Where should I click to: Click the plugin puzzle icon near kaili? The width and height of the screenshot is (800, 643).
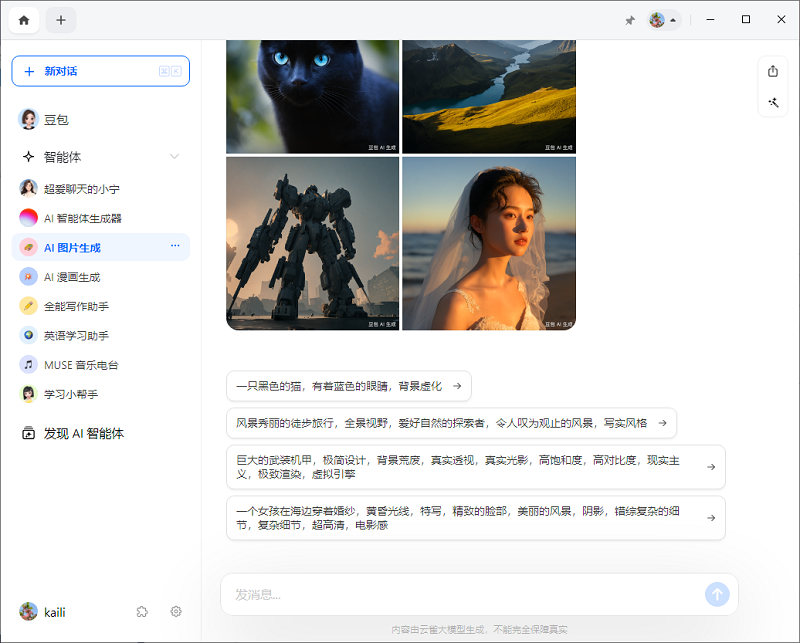click(x=142, y=611)
